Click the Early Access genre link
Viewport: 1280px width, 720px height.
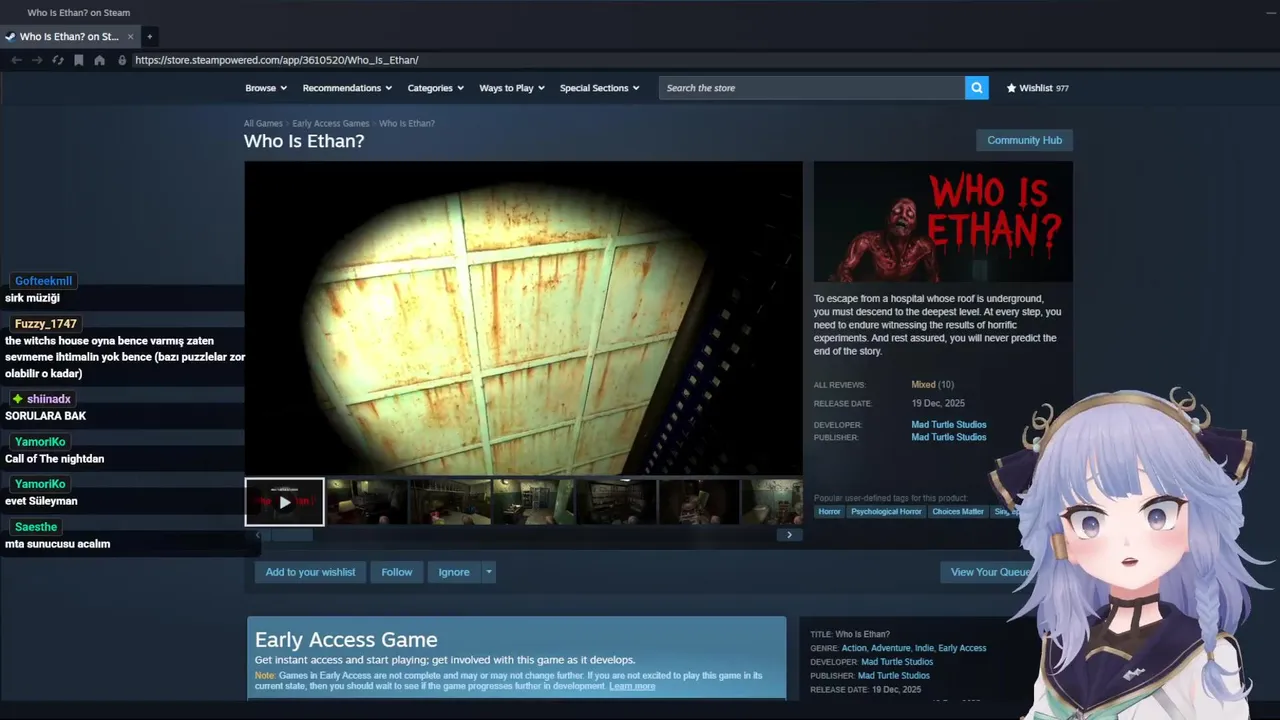point(962,648)
